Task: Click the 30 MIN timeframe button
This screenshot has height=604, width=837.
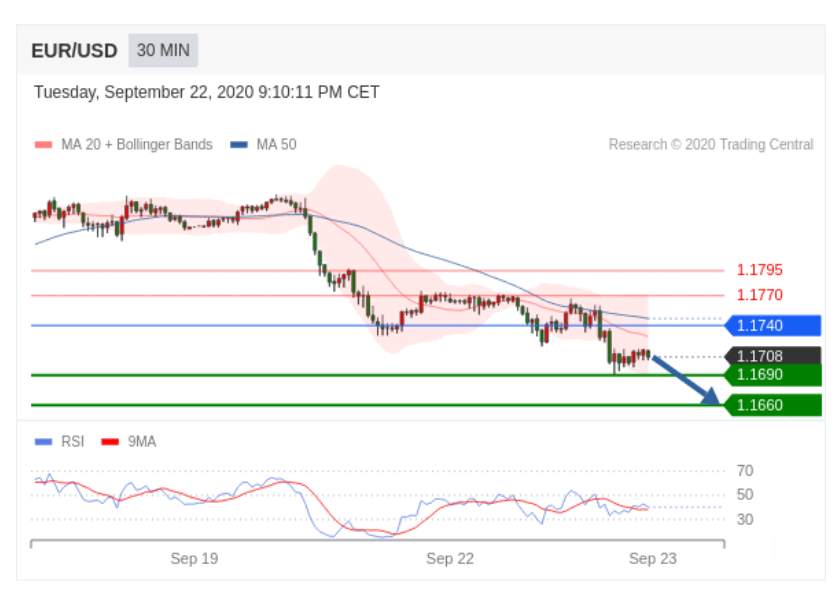Action: tap(163, 50)
